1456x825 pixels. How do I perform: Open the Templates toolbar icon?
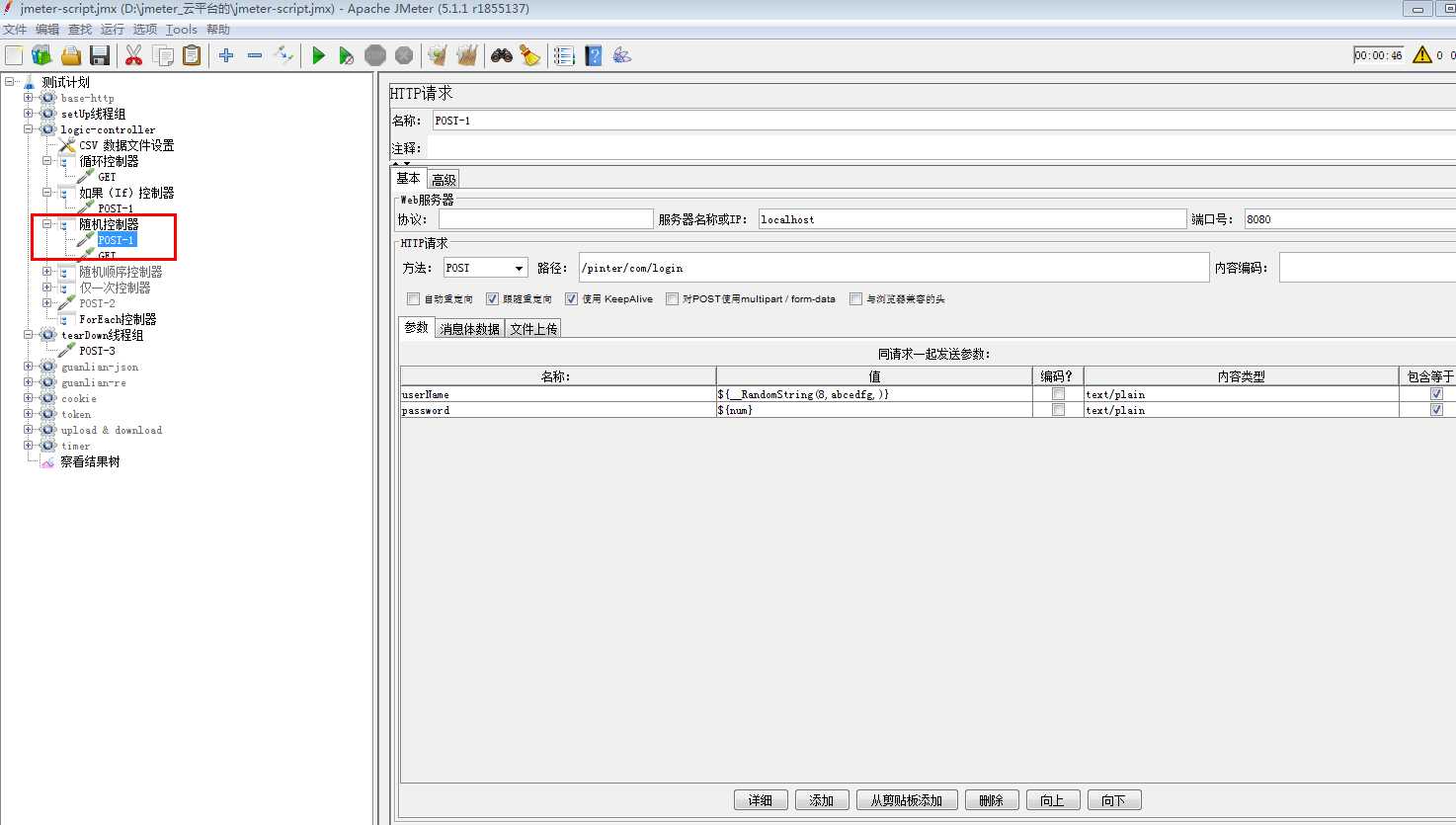[x=41, y=55]
